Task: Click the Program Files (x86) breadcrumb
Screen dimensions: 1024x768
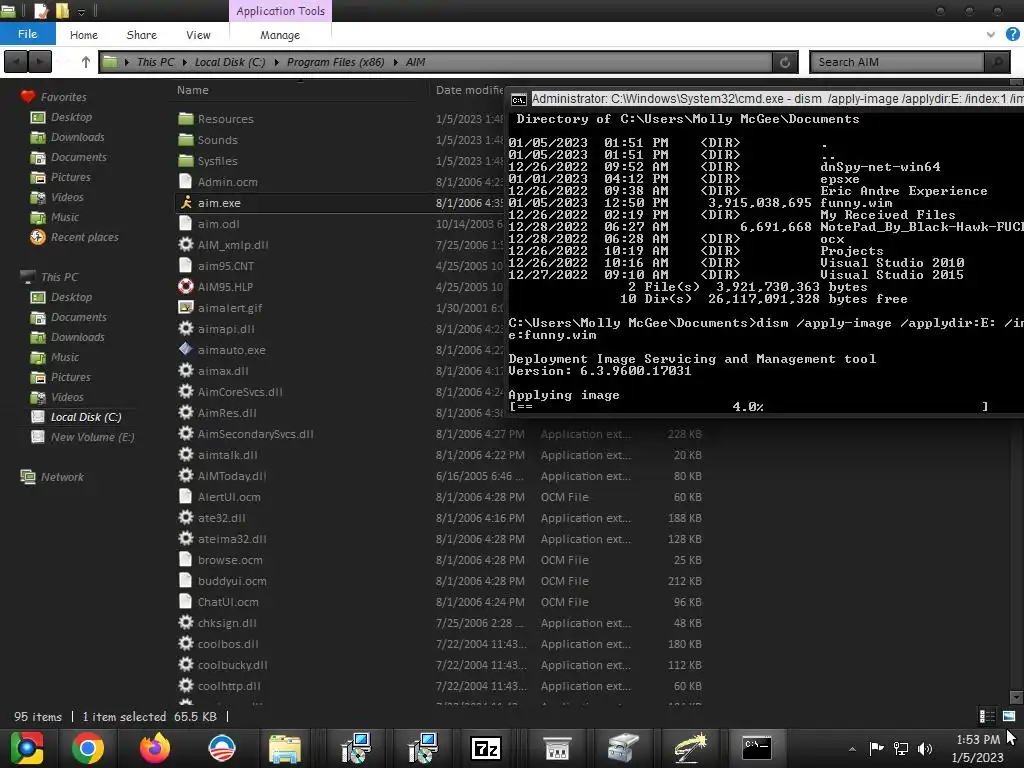Action: pyautogui.click(x=336, y=62)
